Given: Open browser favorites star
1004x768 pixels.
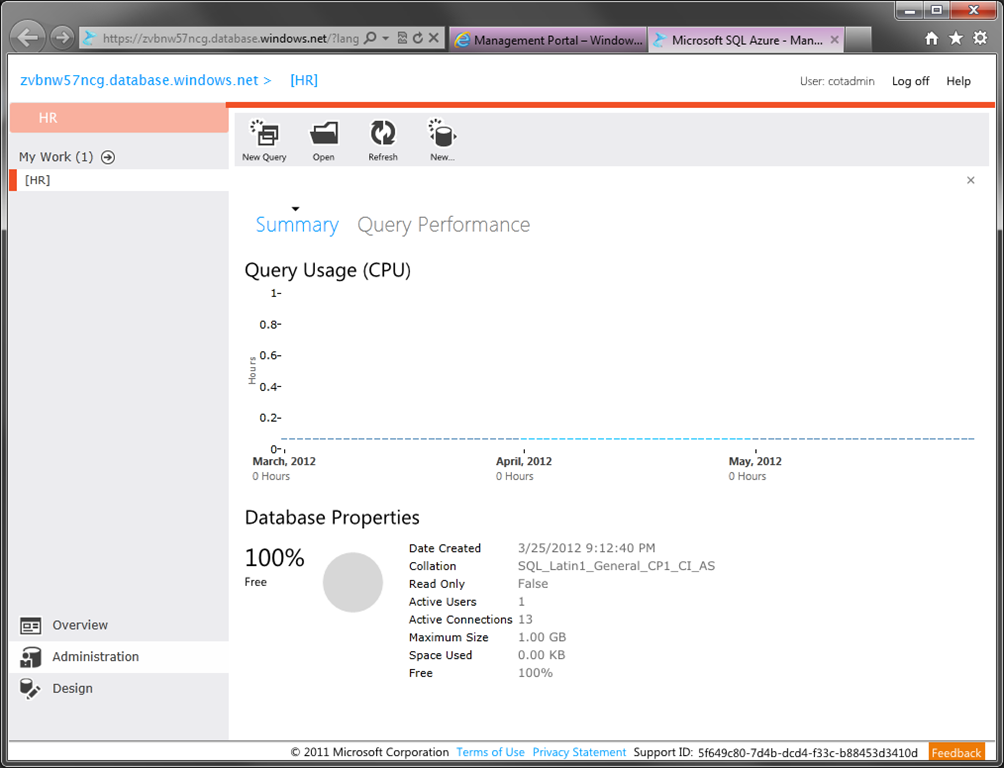Looking at the screenshot, I should coord(955,38).
